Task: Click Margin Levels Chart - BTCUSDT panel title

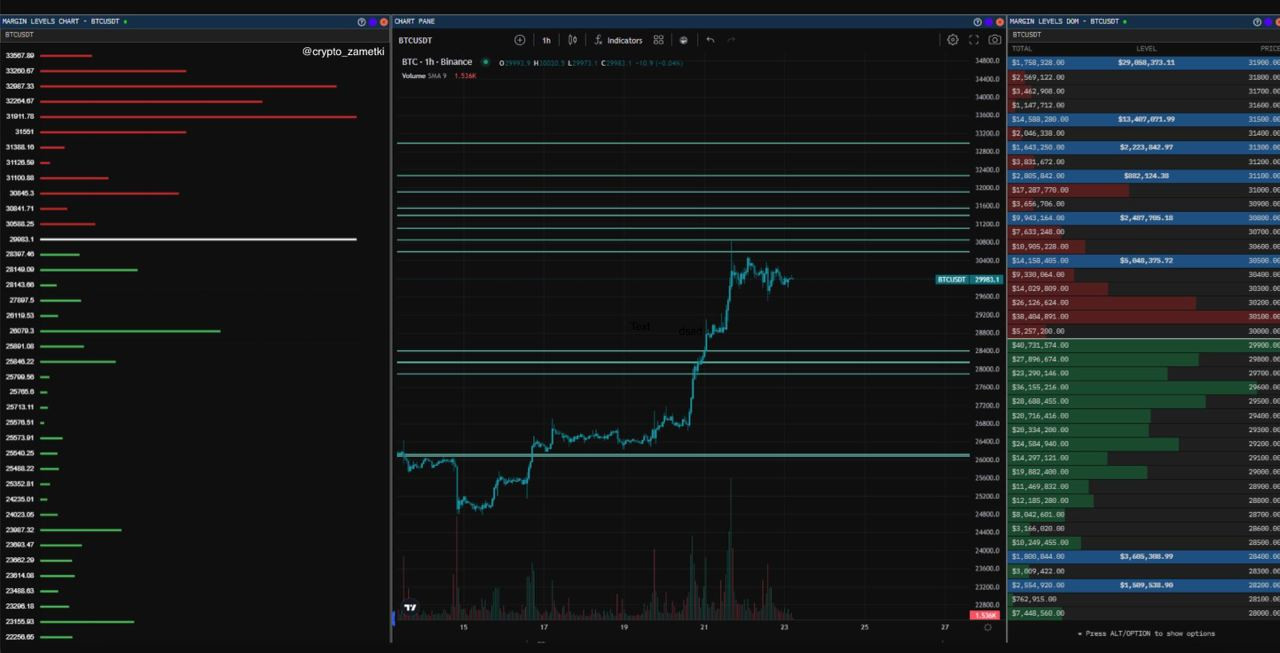Action: tap(59, 21)
